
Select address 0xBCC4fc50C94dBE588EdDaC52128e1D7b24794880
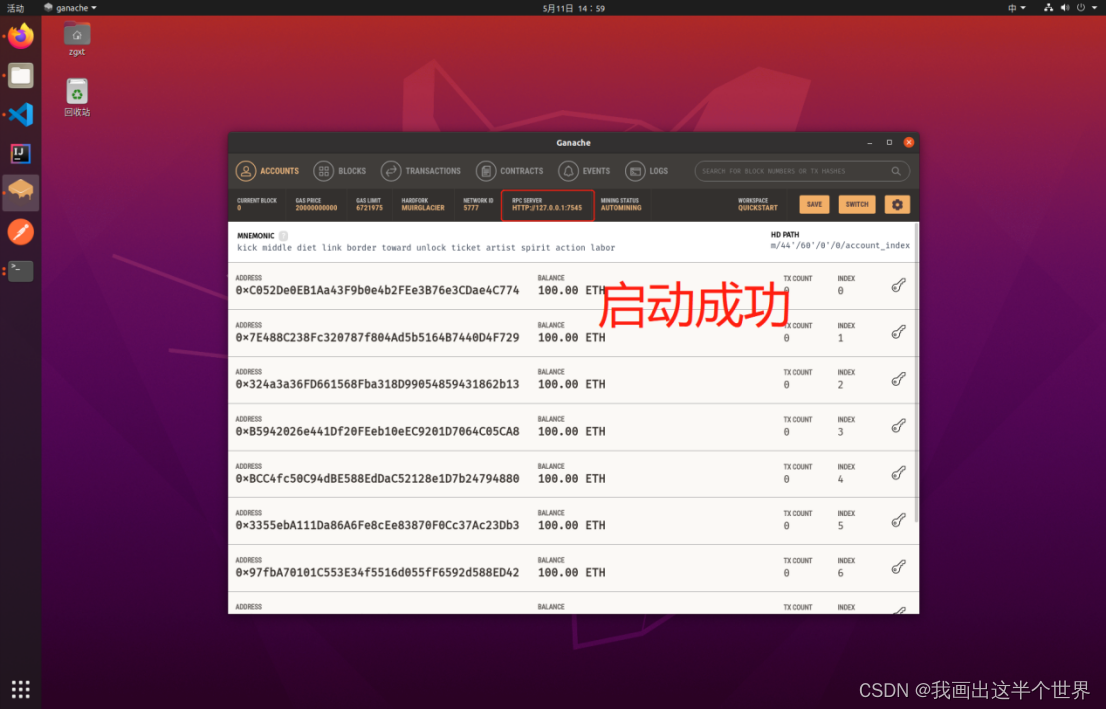[377, 479]
